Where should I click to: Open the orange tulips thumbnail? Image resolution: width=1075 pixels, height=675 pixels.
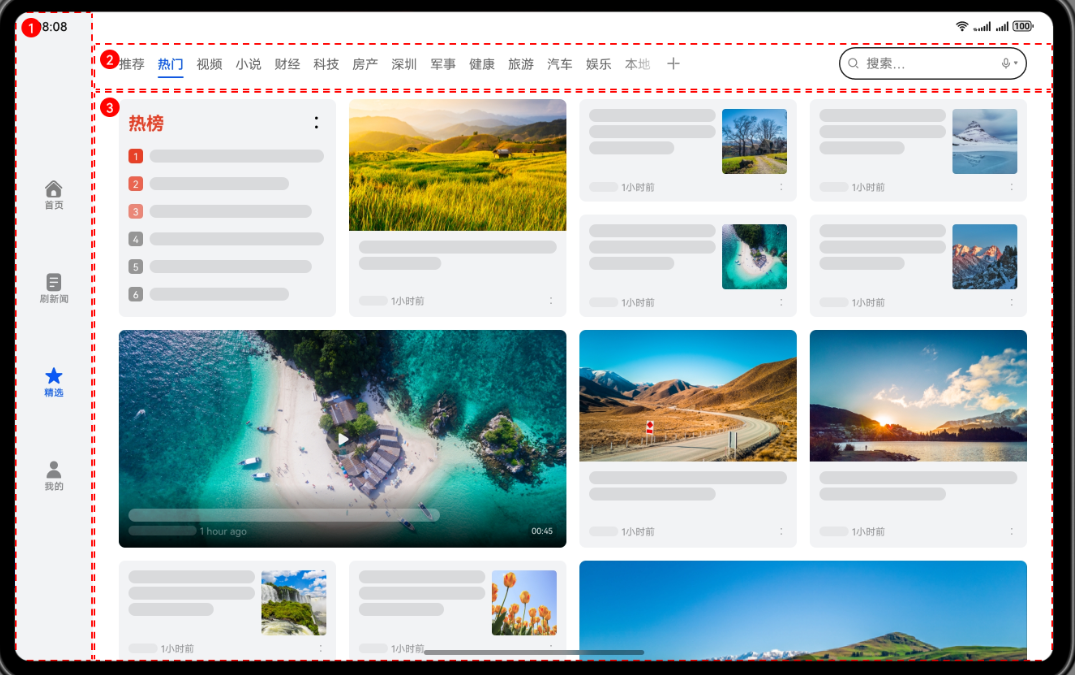click(524, 602)
